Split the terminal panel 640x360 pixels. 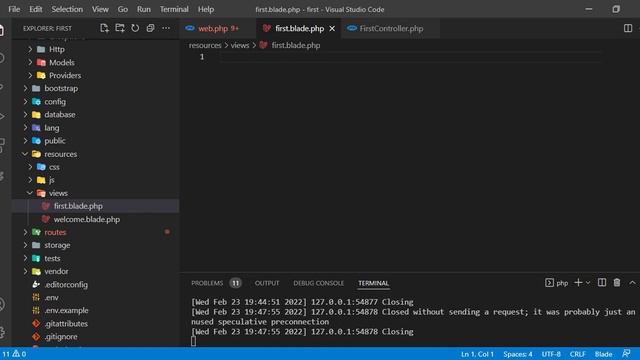pyautogui.click(x=602, y=282)
